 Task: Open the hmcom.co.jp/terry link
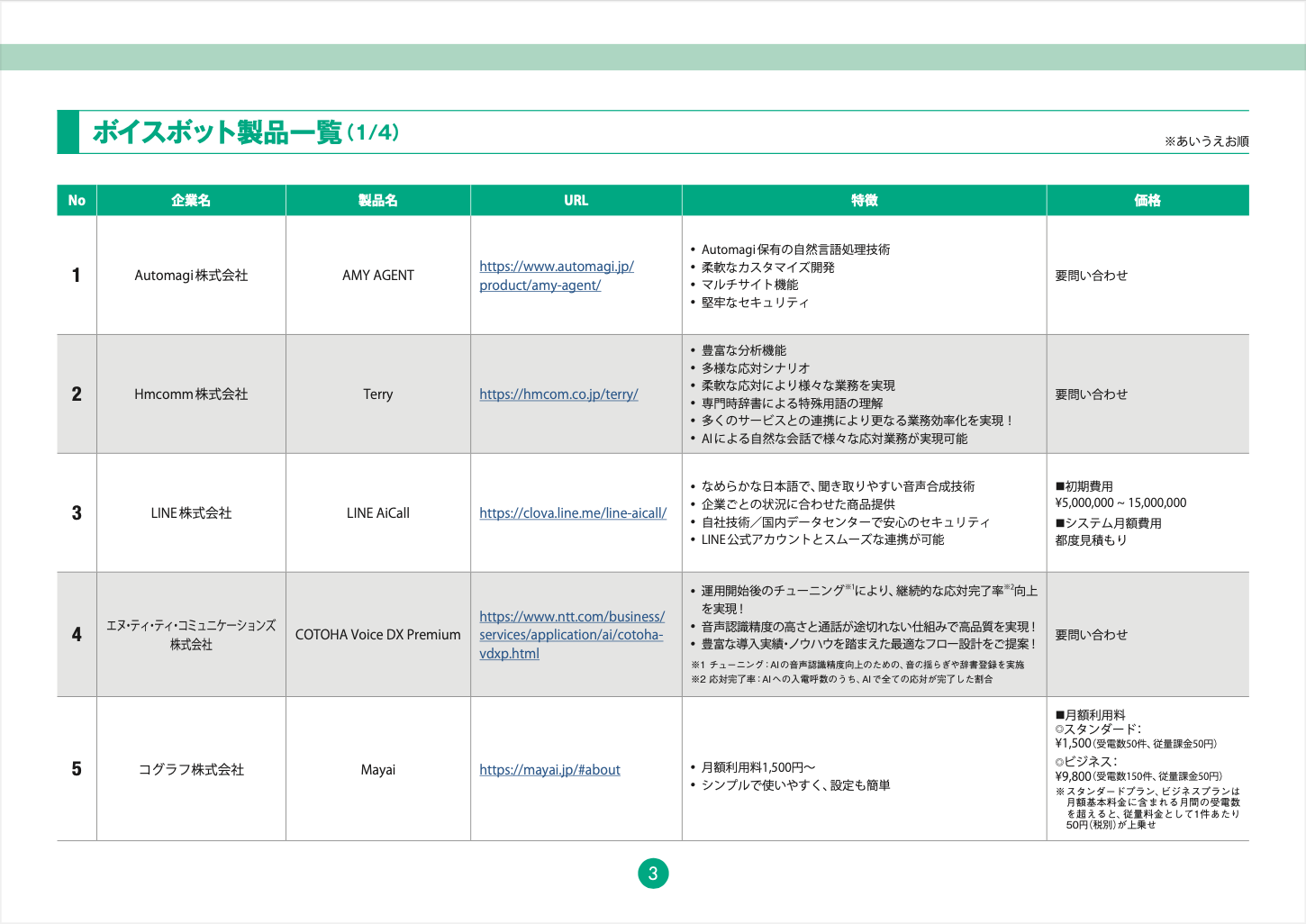tap(558, 394)
